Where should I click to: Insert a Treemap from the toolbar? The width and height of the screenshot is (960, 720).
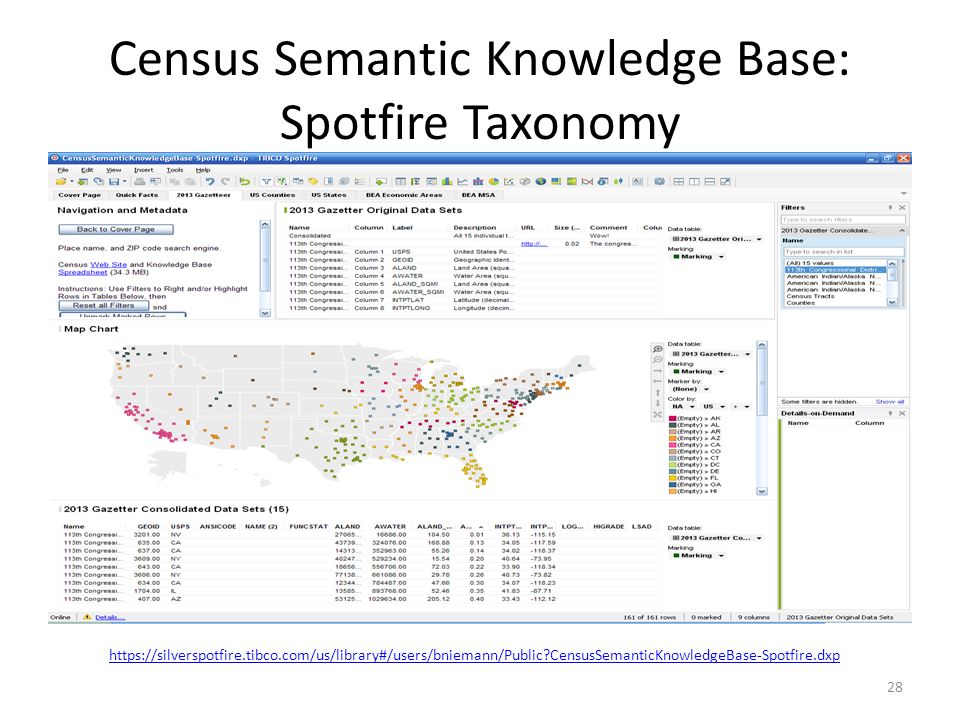[x=556, y=181]
